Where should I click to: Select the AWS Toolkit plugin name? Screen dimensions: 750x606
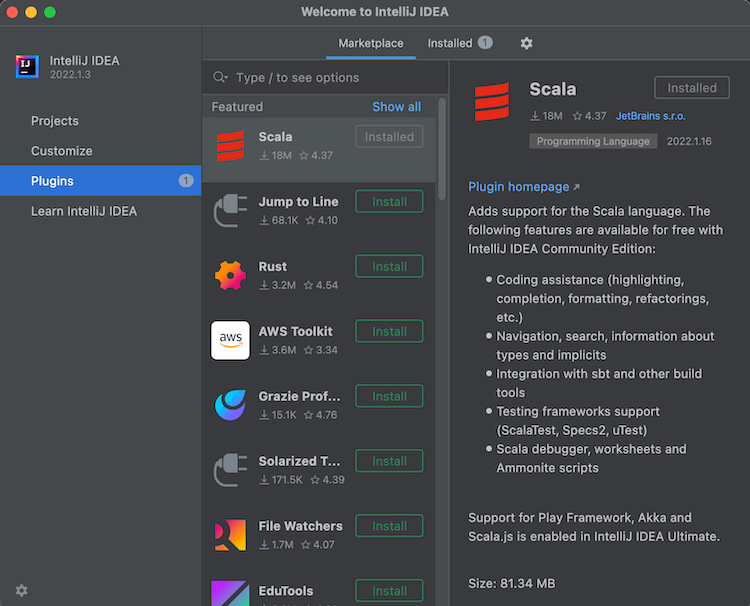(x=295, y=331)
